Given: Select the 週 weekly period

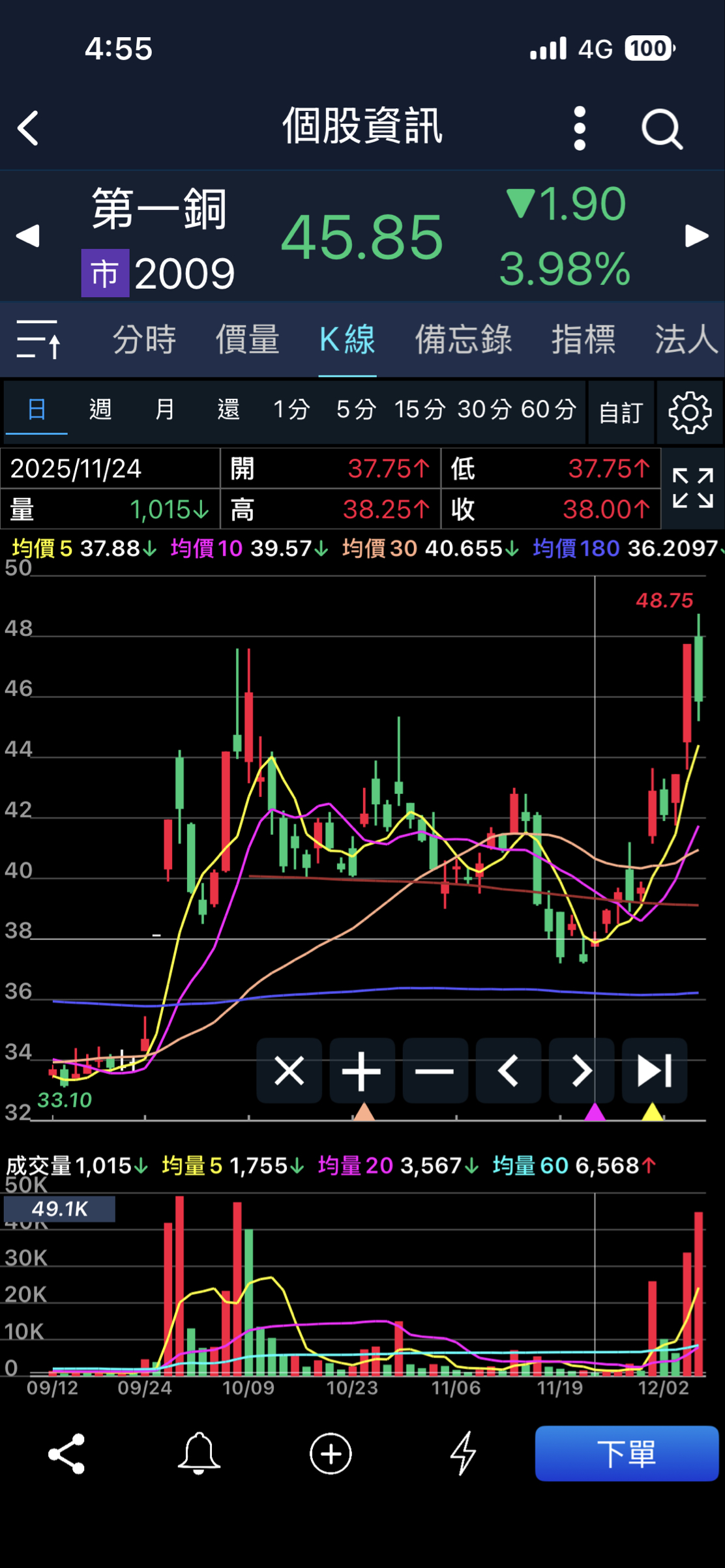Looking at the screenshot, I should [x=100, y=410].
